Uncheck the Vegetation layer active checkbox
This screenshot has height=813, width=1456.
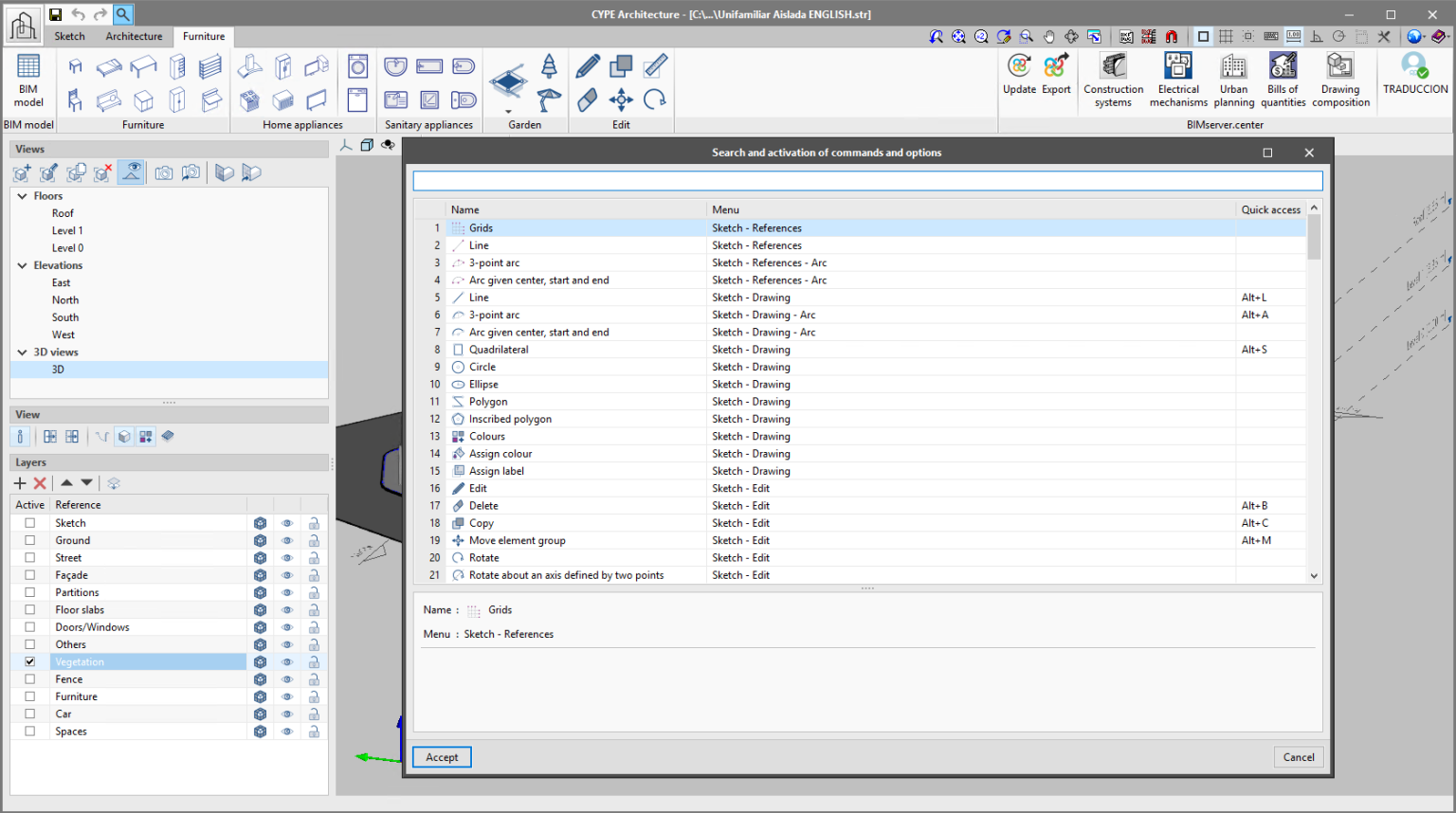pos(29,661)
